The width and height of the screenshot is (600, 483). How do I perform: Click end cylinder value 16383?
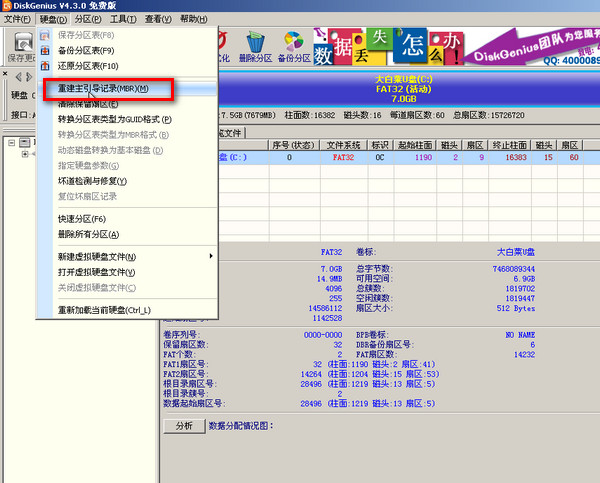pos(516,157)
